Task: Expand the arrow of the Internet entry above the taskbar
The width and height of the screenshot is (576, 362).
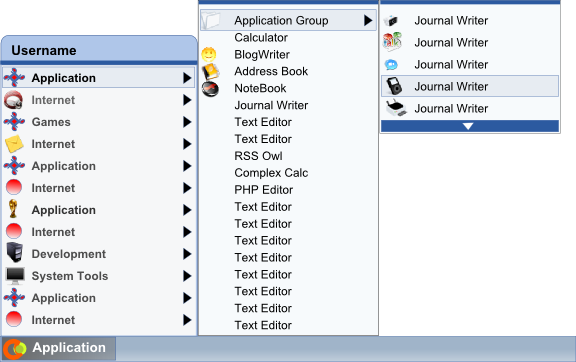Action: pos(187,320)
